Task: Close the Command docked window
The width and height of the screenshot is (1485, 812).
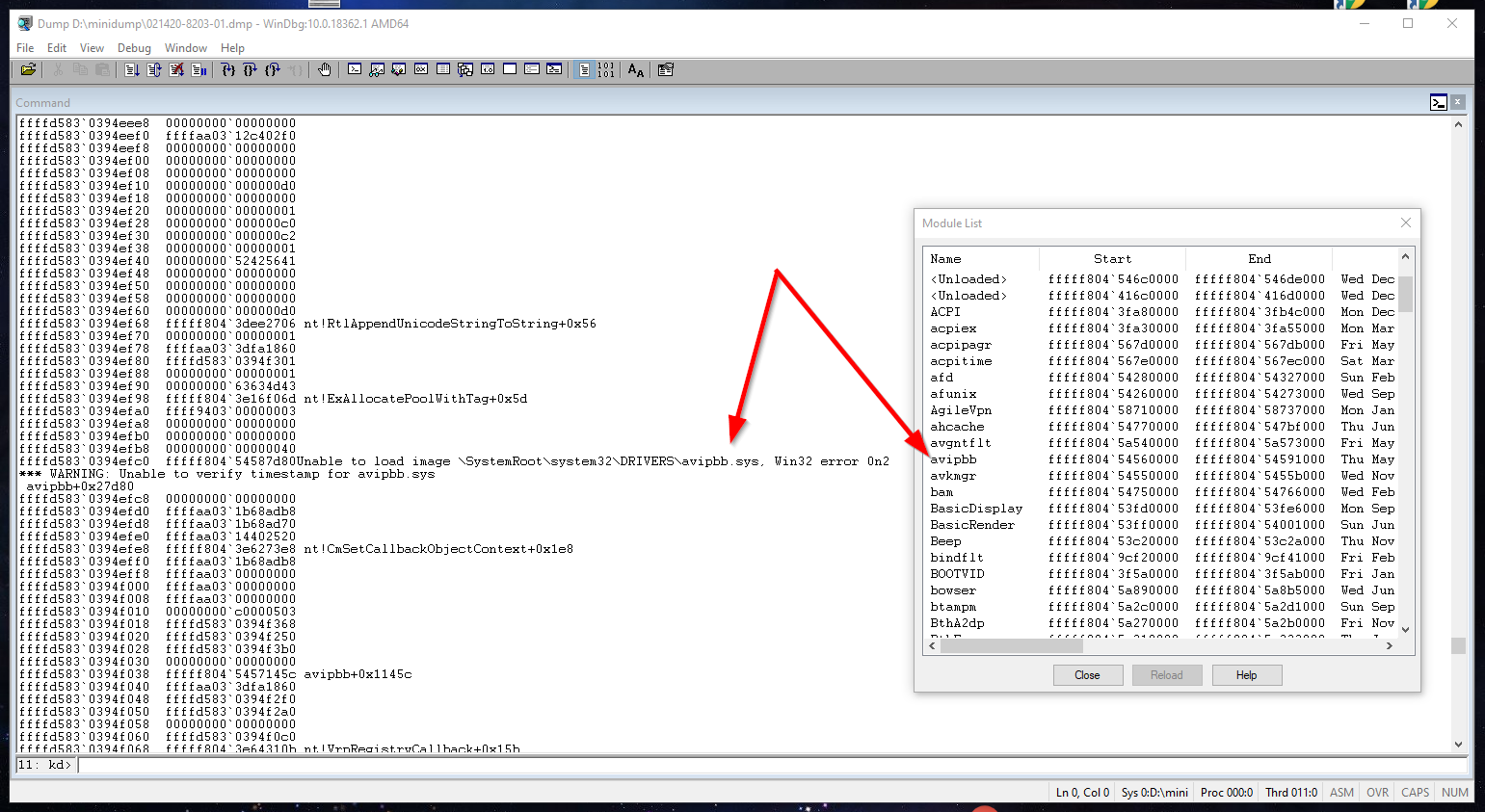Action: 1458,102
